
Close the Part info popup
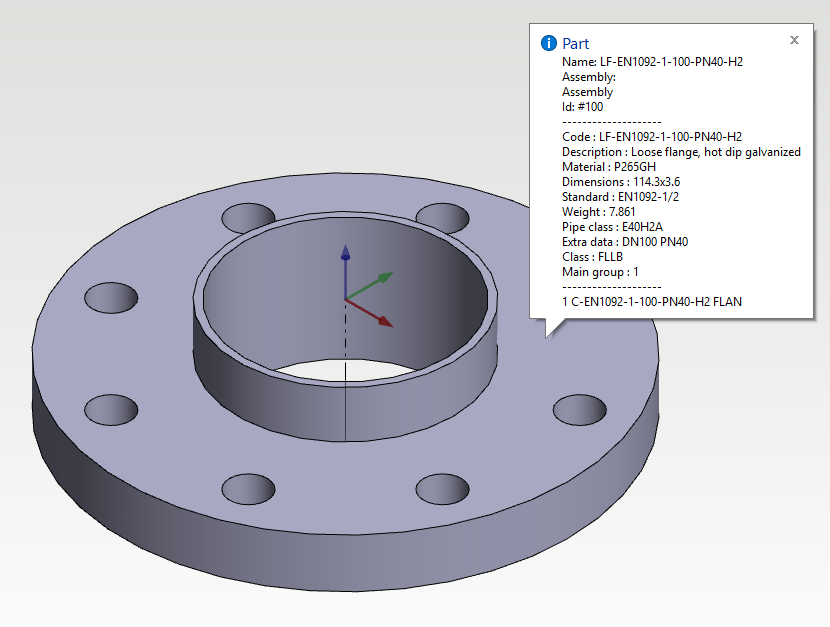click(794, 40)
